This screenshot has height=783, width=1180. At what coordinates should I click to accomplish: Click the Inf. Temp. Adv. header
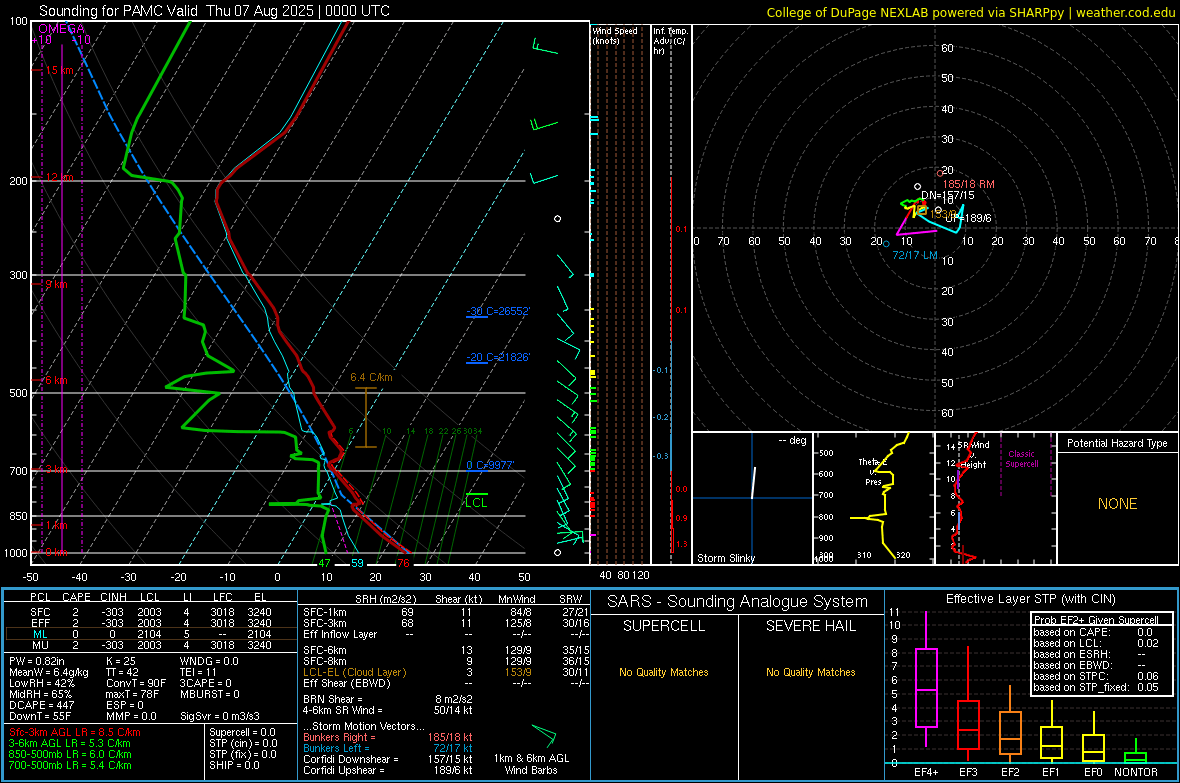tap(670, 41)
